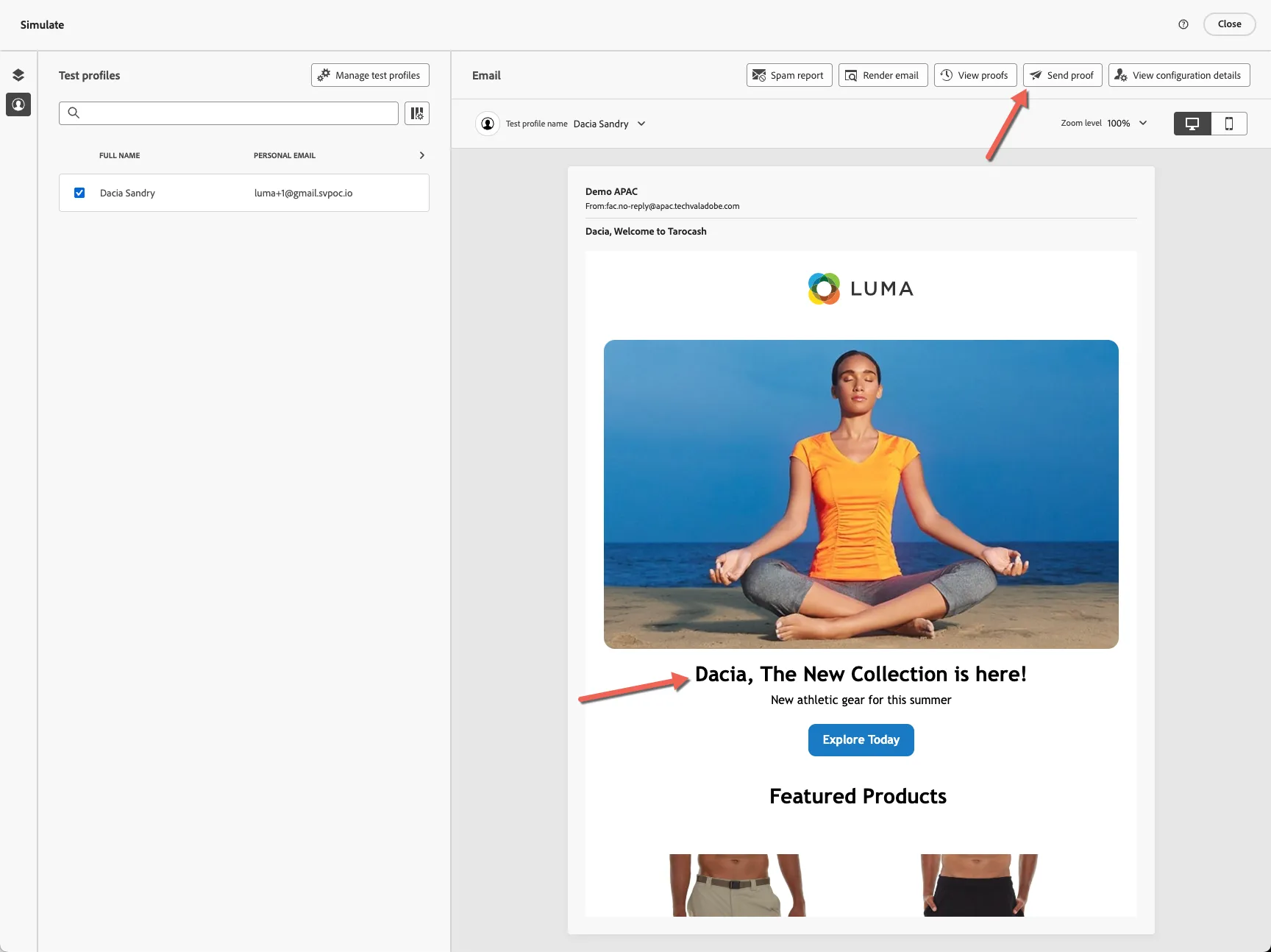Screen dimensions: 1271x952
Task: Click the help question mark icon
Action: [1183, 24]
